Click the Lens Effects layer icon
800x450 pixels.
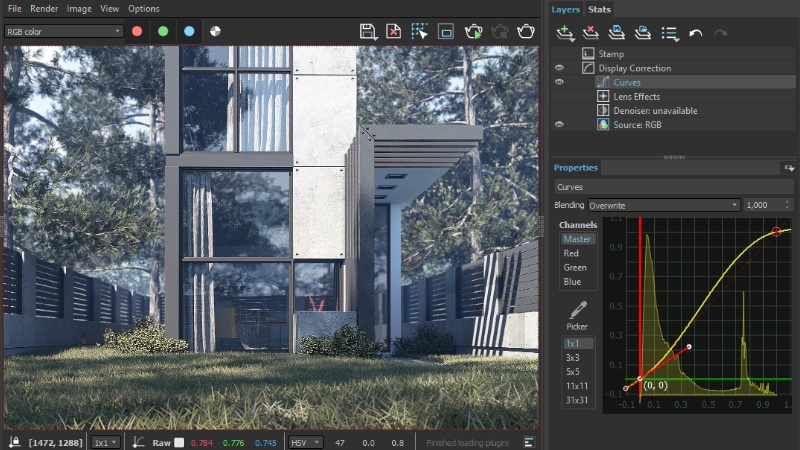pos(603,96)
